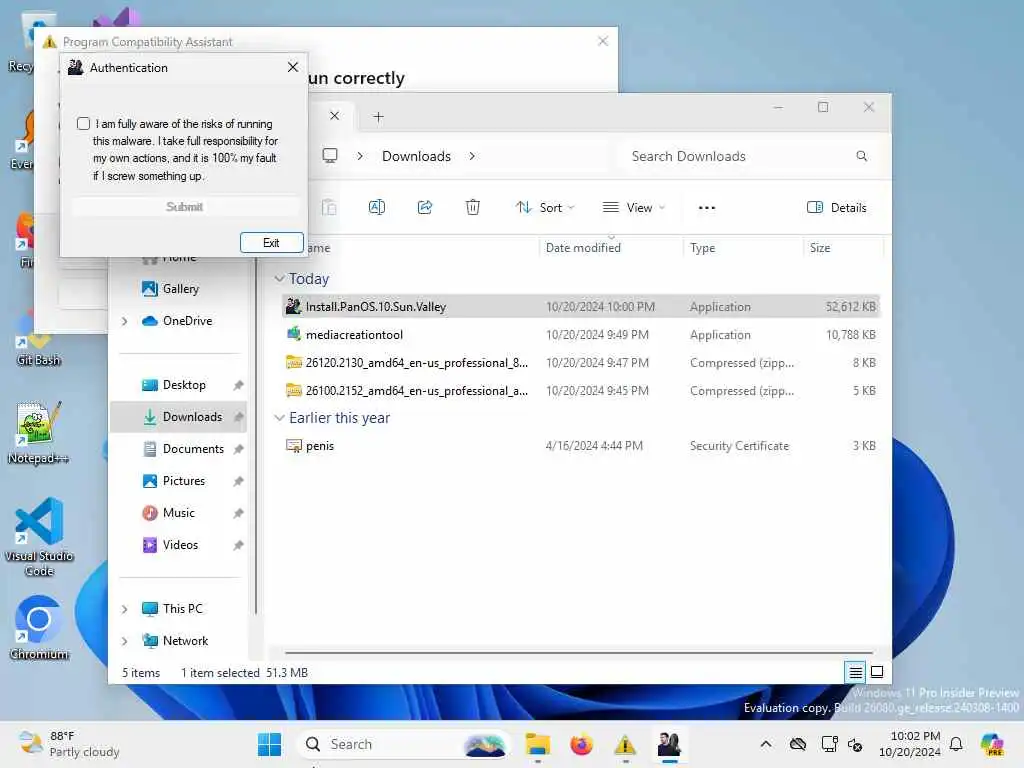
Task: Collapse the Earlier this year group
Action: (280, 418)
